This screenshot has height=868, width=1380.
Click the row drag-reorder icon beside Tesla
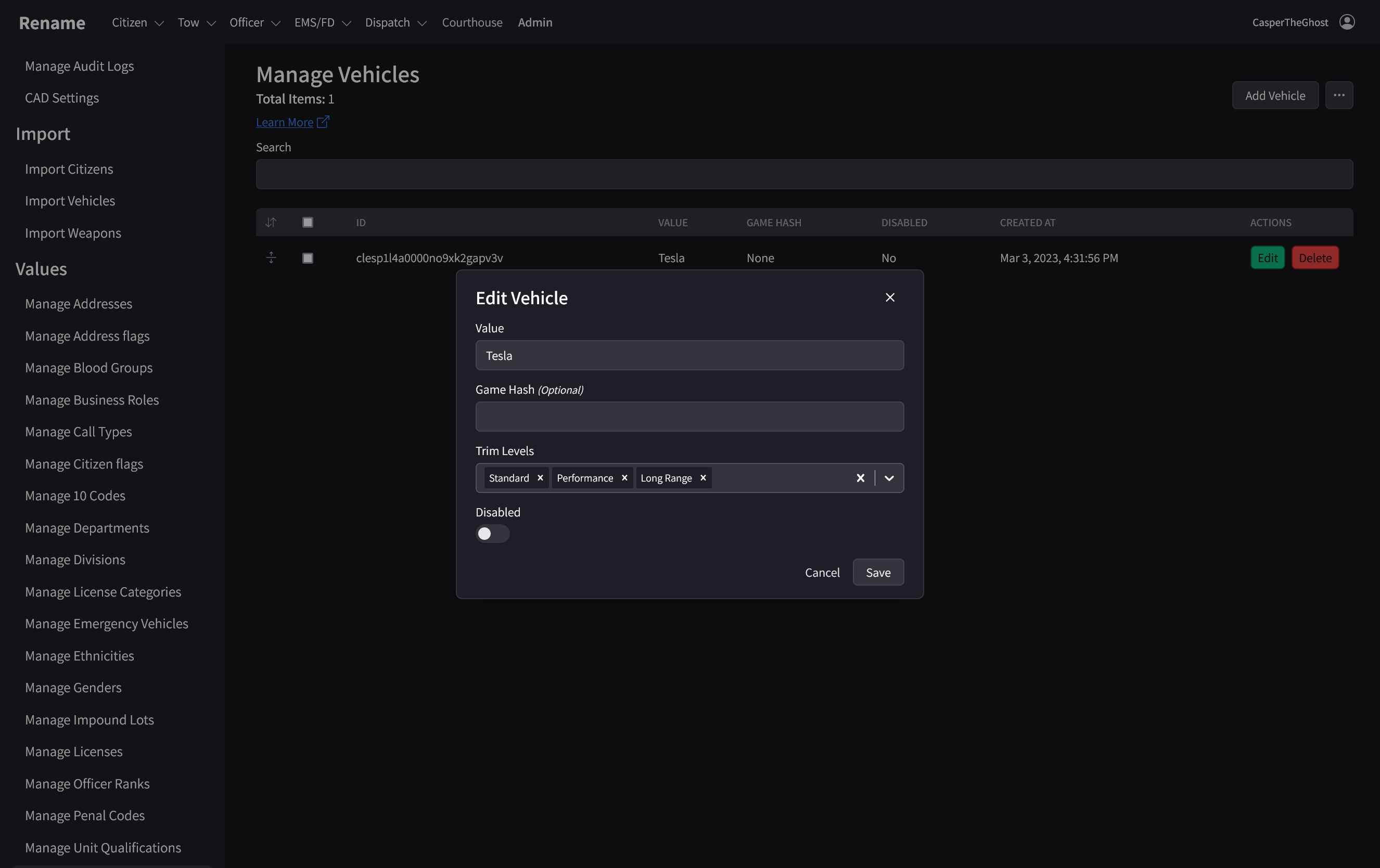pos(271,258)
